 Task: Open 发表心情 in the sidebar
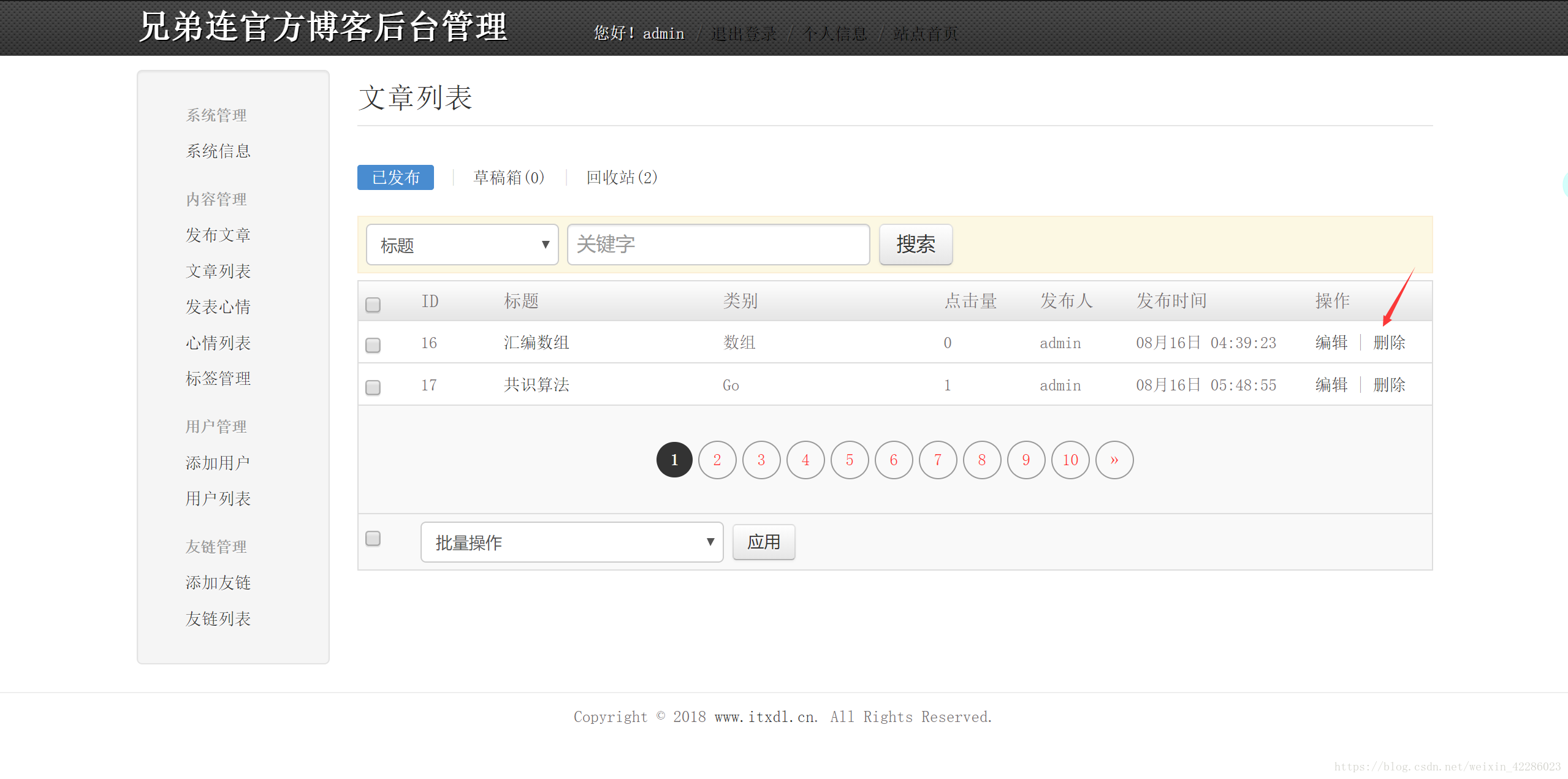(x=218, y=306)
